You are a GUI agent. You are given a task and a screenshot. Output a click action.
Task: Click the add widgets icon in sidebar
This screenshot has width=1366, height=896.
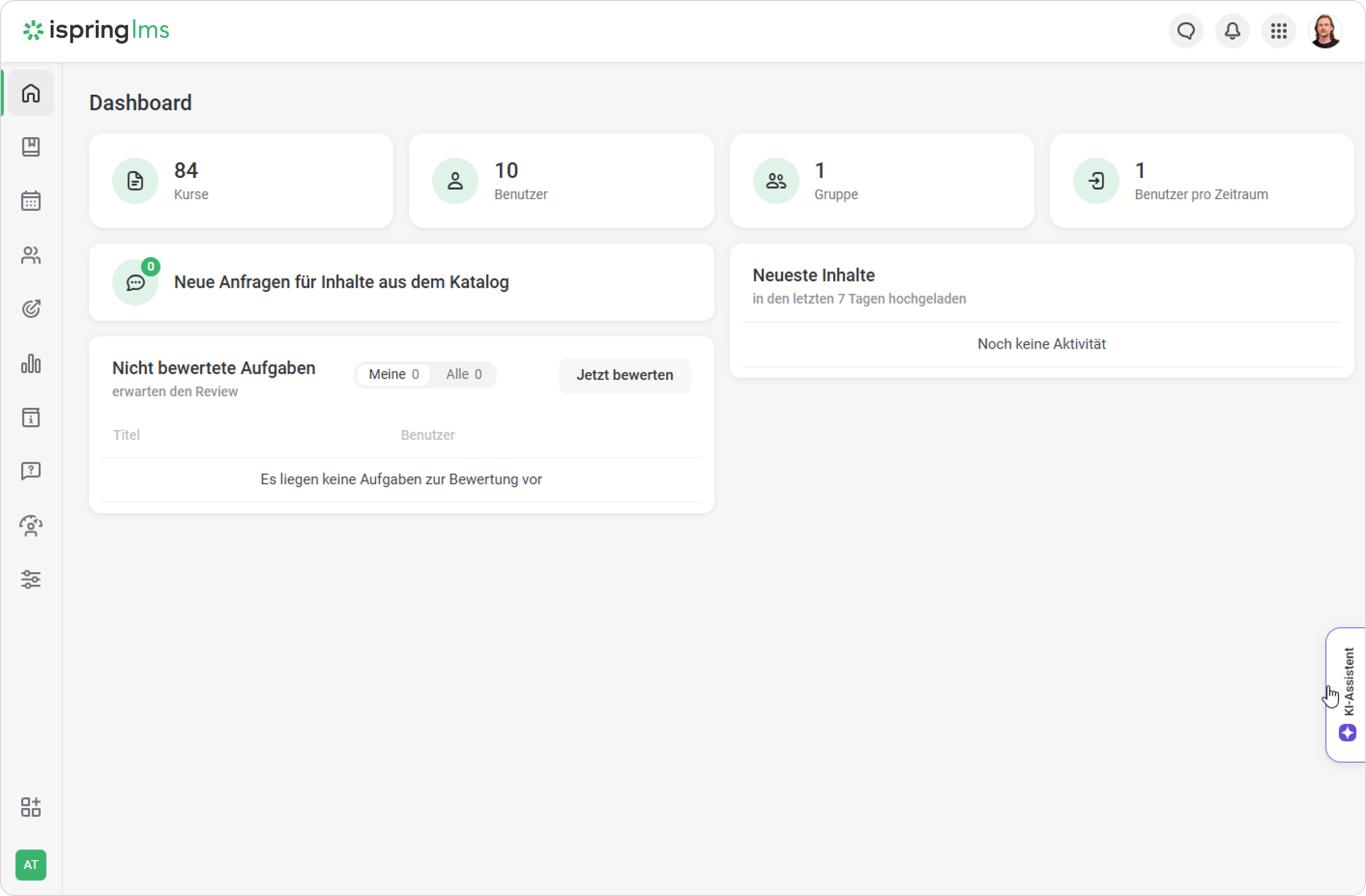pos(31,807)
